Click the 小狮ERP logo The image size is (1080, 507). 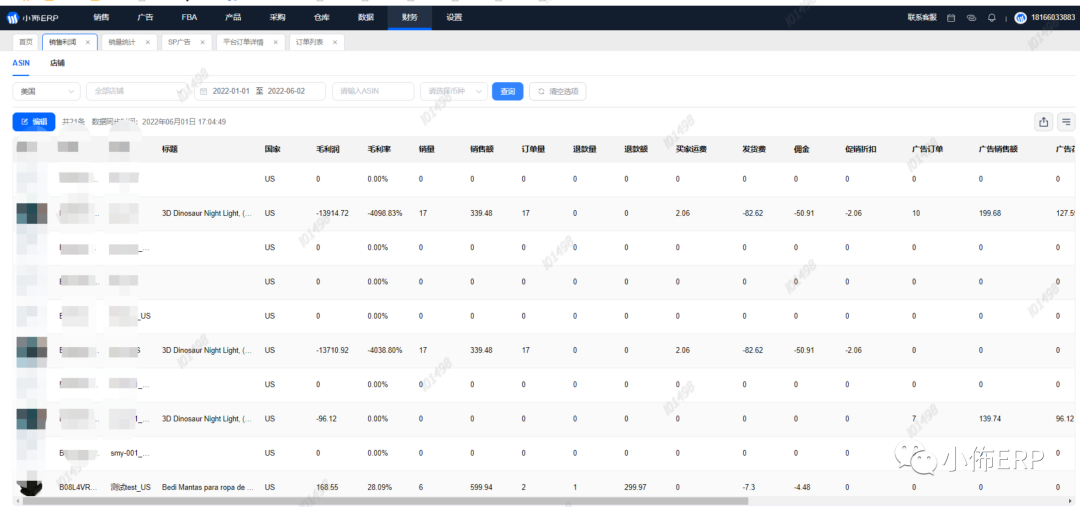(35, 17)
